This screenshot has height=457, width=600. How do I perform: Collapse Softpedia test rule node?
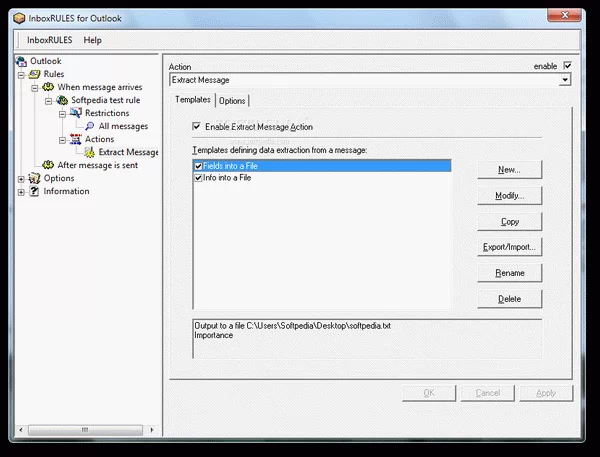pyautogui.click(x=49, y=101)
